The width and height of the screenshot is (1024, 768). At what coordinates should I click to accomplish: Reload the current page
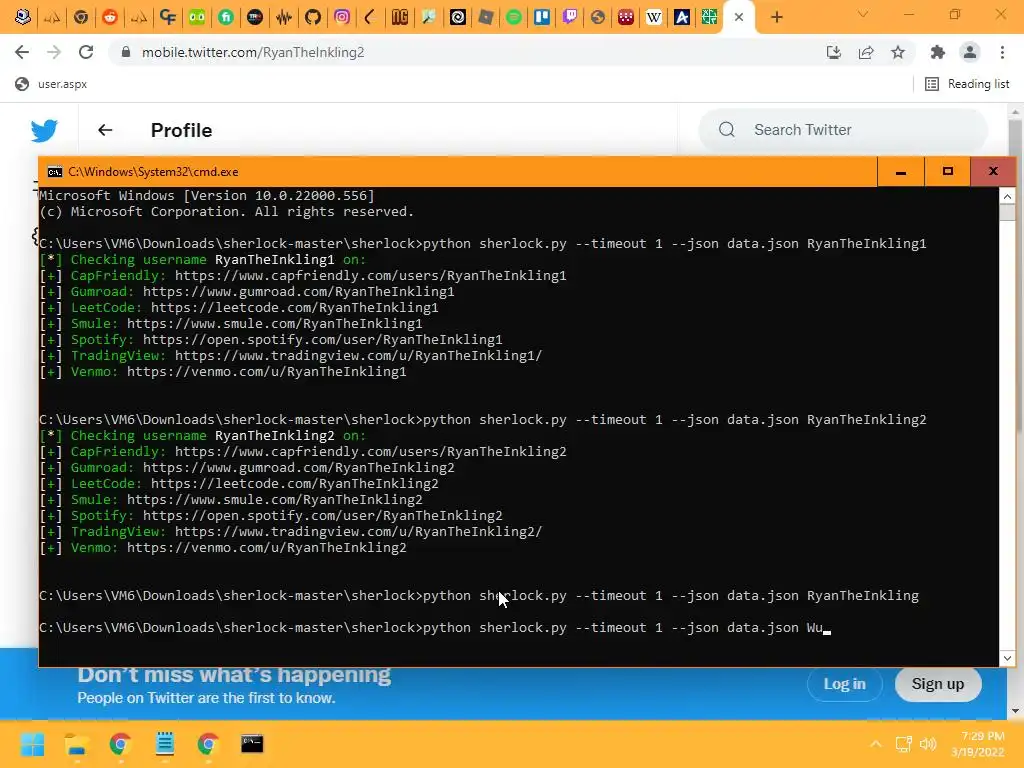click(86, 52)
